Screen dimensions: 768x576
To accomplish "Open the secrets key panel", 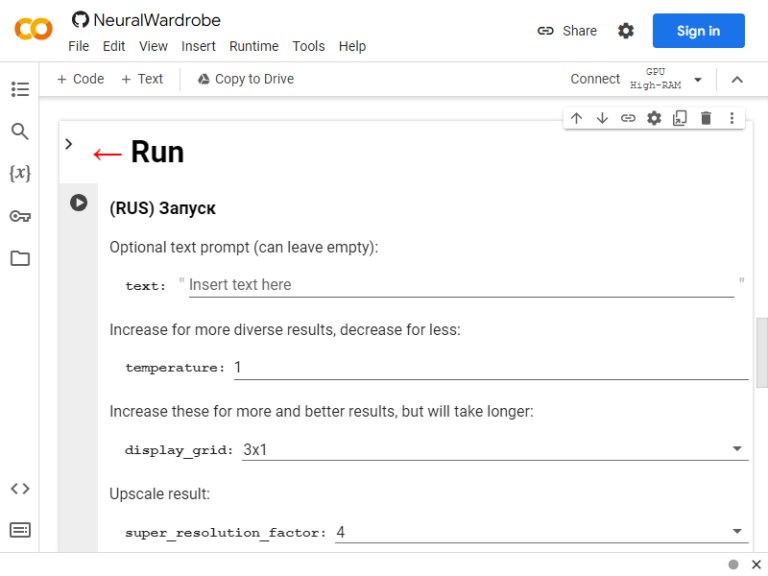I will coord(20,216).
